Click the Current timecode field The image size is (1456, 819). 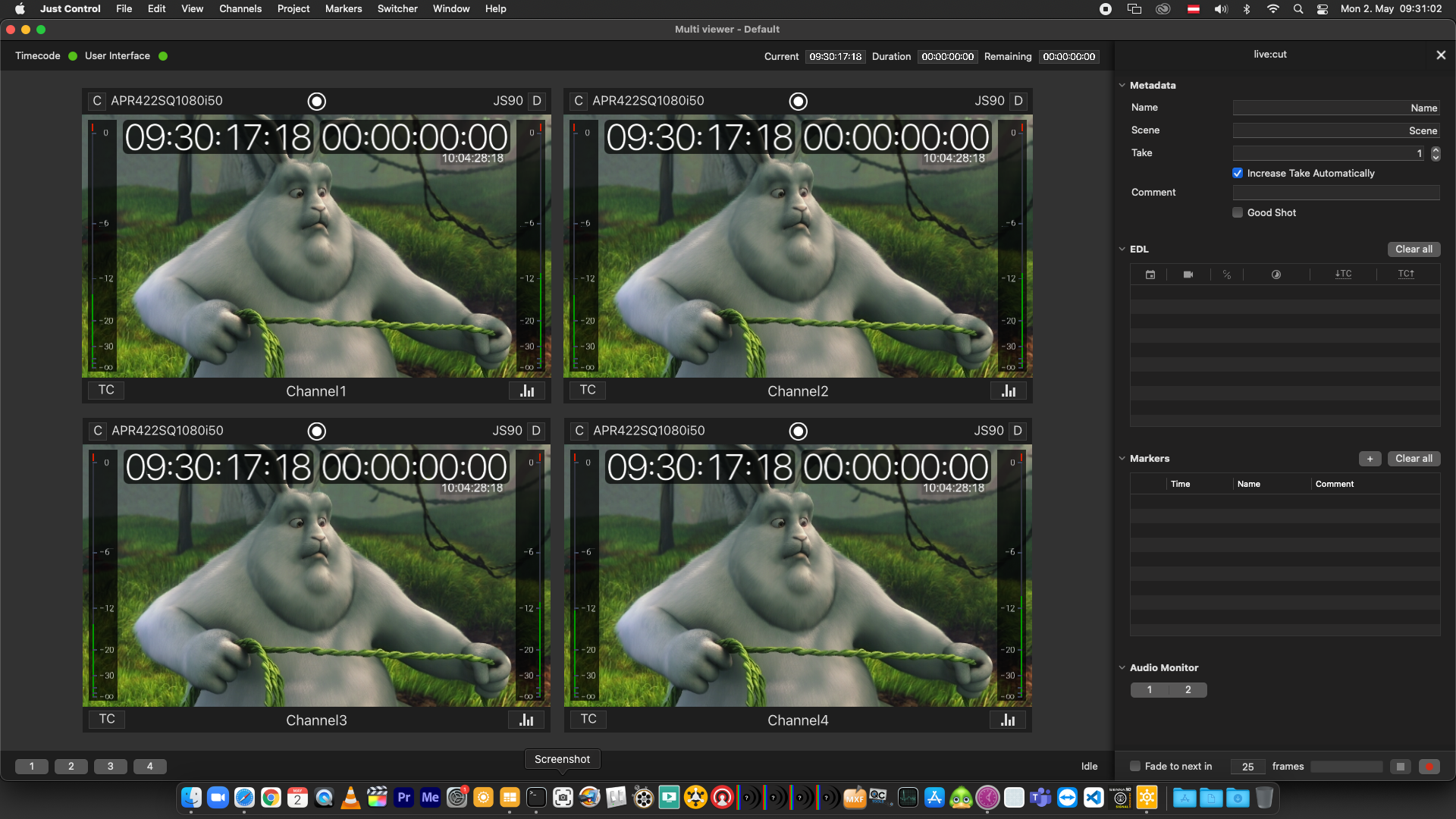click(x=835, y=56)
